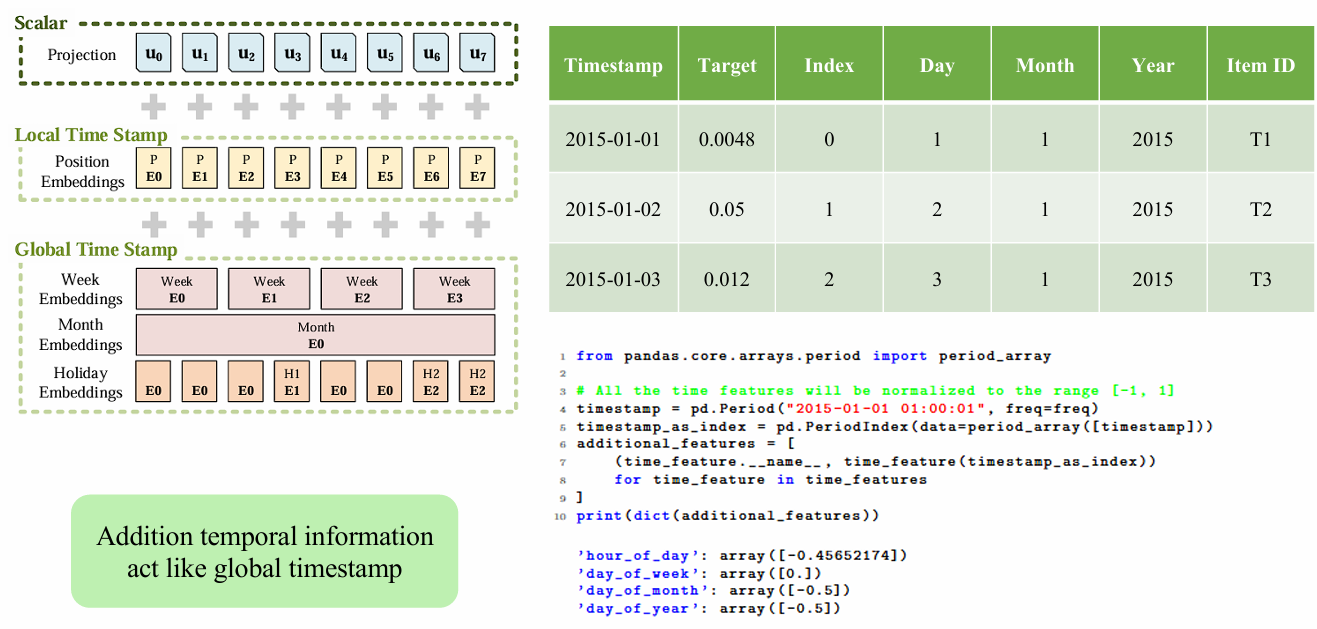Click the P E6 position embedding box

point(431,168)
